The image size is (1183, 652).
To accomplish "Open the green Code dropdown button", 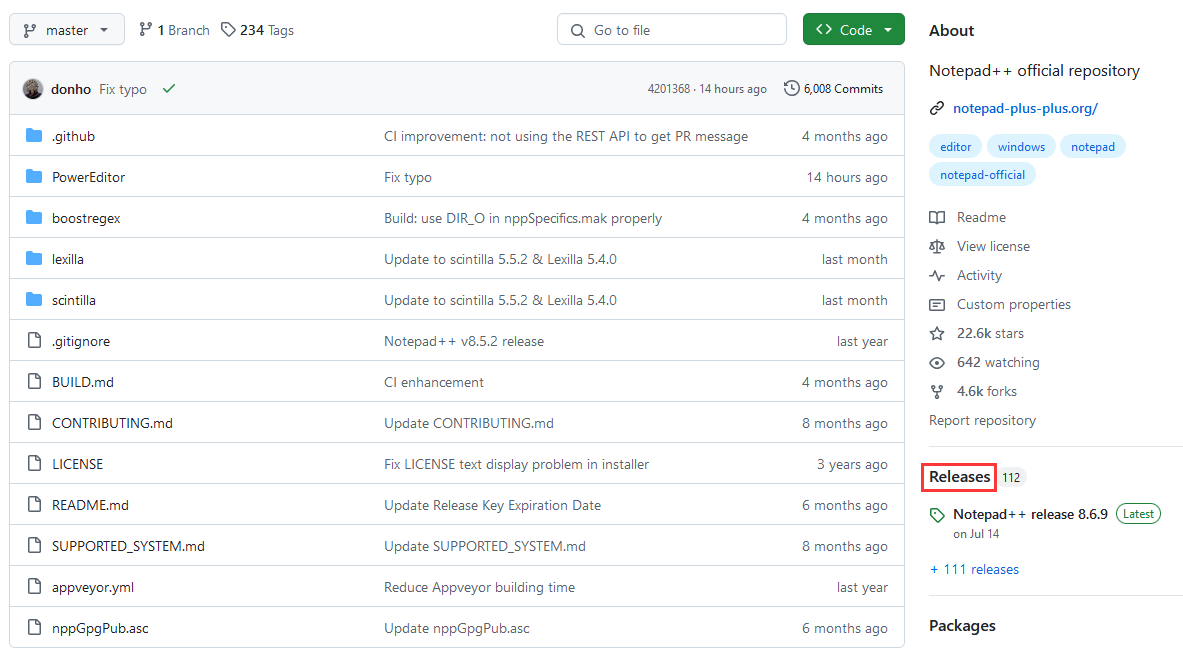I will pyautogui.click(x=853, y=29).
